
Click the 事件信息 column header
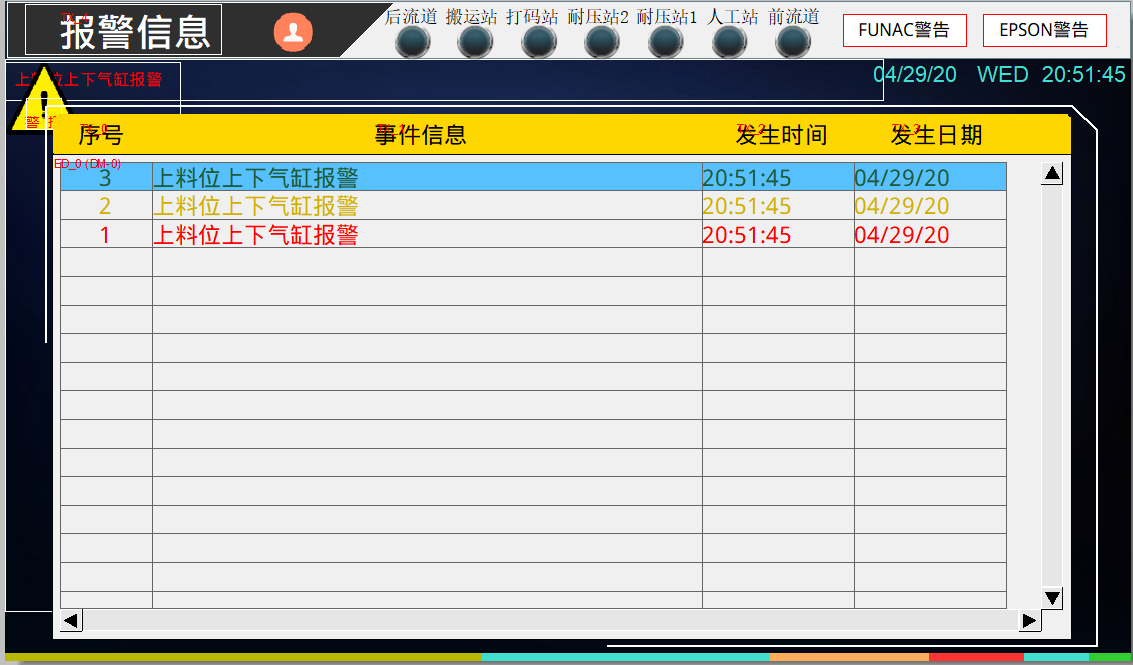pyautogui.click(x=420, y=135)
